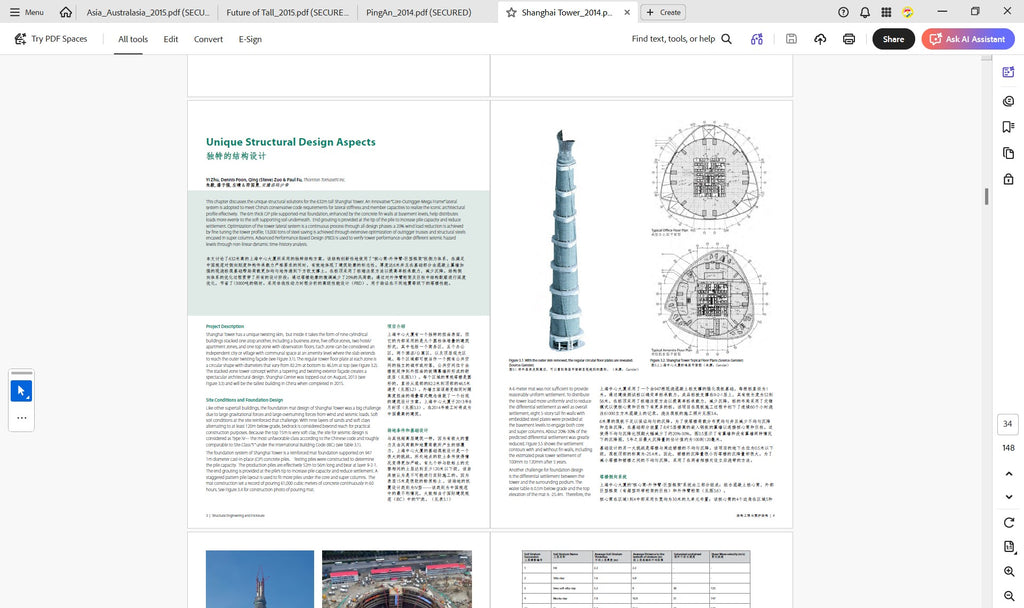This screenshot has height=608, width=1024.
Task: Open the Home icon in tab bar
Action: [x=65, y=12]
